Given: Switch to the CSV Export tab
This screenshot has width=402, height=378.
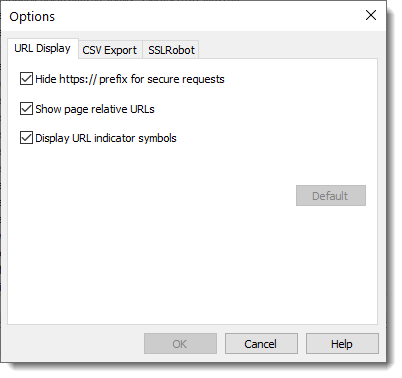Looking at the screenshot, I should click(110, 50).
